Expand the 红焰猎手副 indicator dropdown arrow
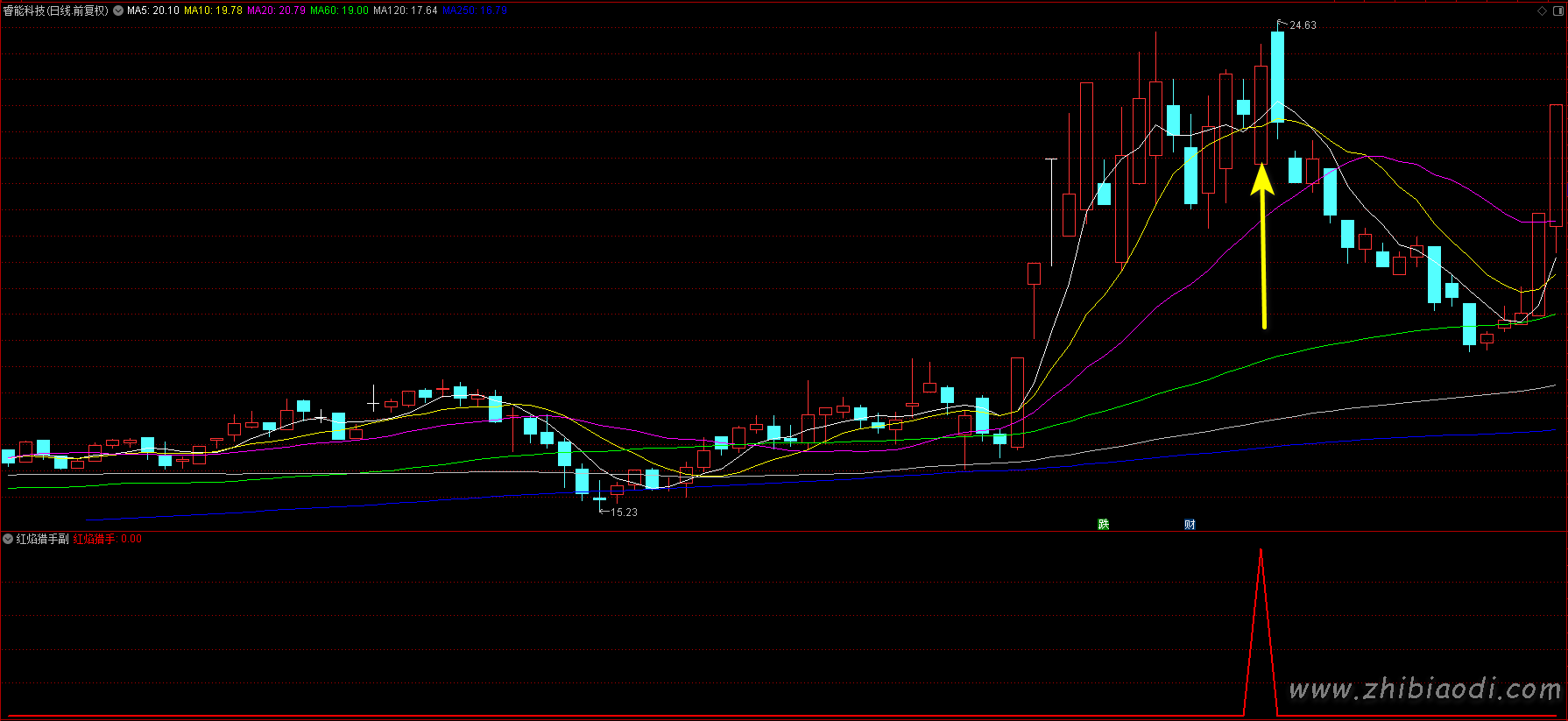The height and width of the screenshot is (721, 1568). click(8, 539)
